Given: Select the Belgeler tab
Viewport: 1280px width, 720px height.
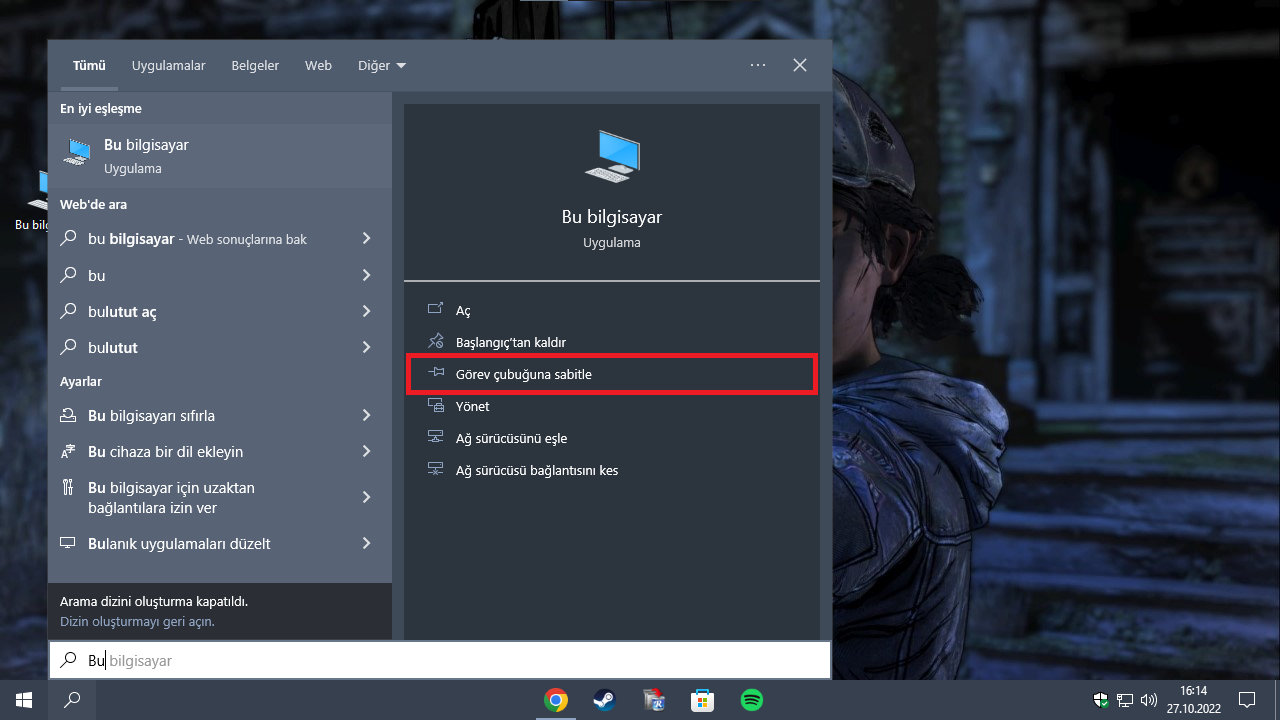Looking at the screenshot, I should pyautogui.click(x=255, y=66).
